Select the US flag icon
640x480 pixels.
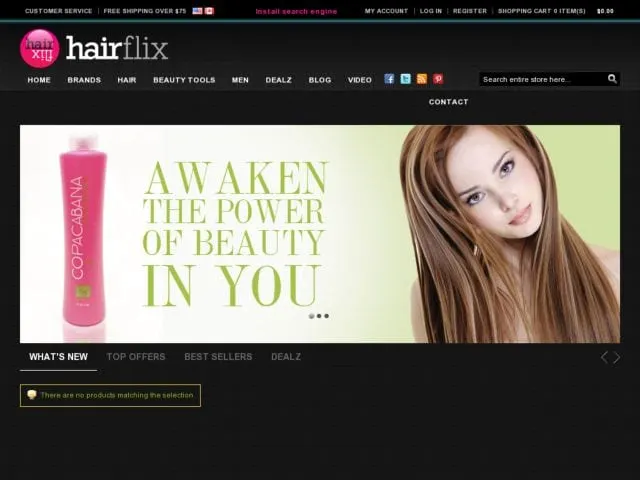tap(198, 11)
